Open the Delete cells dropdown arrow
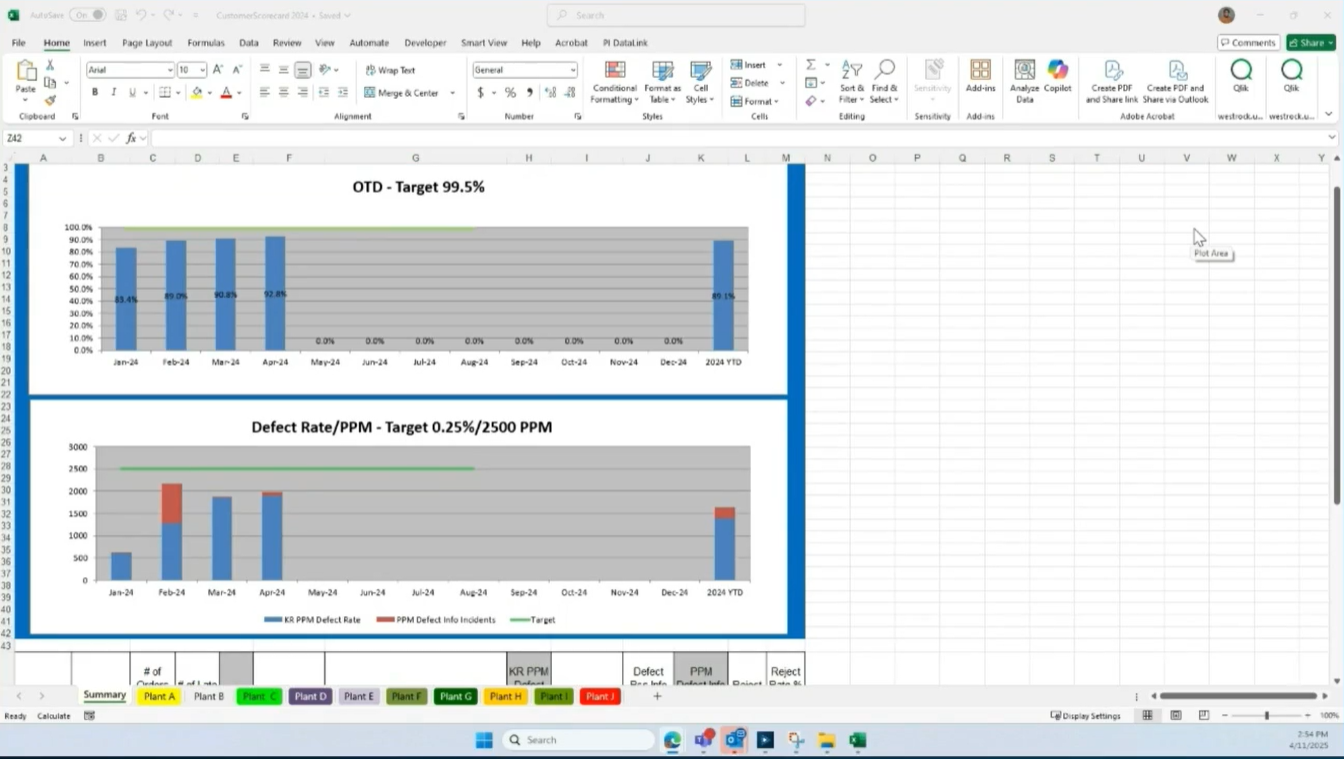This screenshot has width=1344, height=759. click(782, 83)
